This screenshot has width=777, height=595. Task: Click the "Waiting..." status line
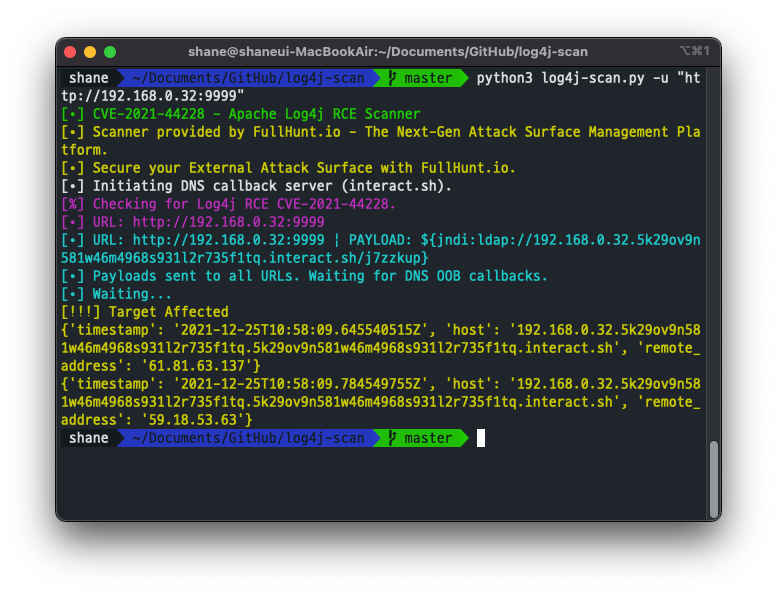click(116, 294)
